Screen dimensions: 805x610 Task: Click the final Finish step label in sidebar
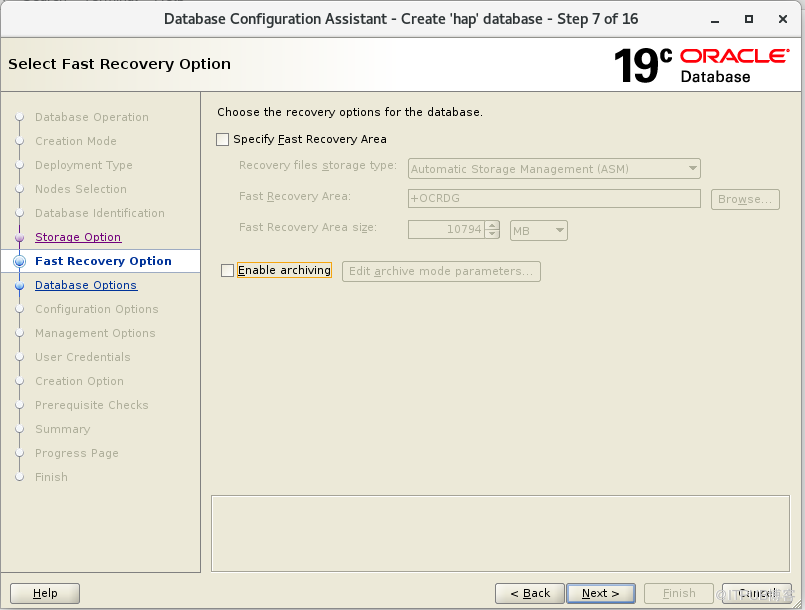click(51, 477)
